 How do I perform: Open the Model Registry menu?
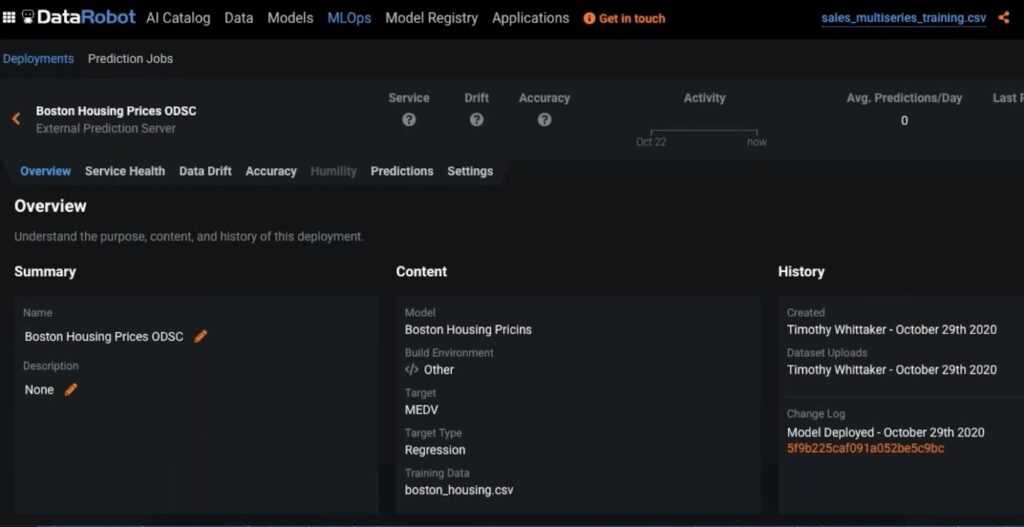(432, 18)
